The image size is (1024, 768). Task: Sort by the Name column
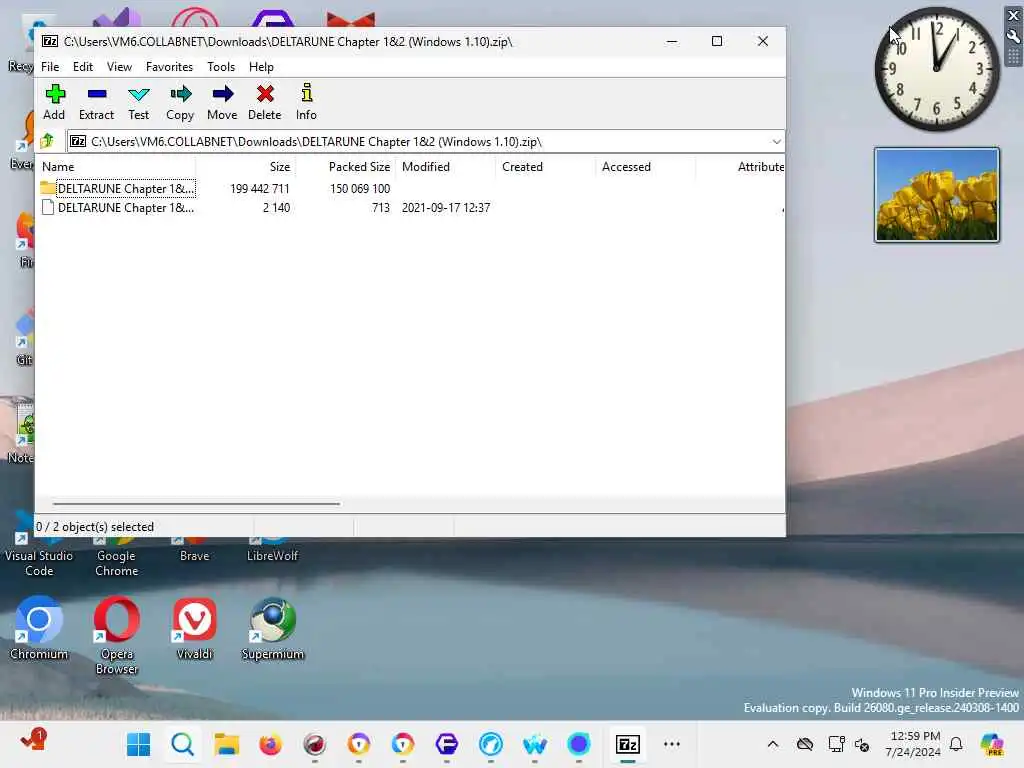click(118, 167)
